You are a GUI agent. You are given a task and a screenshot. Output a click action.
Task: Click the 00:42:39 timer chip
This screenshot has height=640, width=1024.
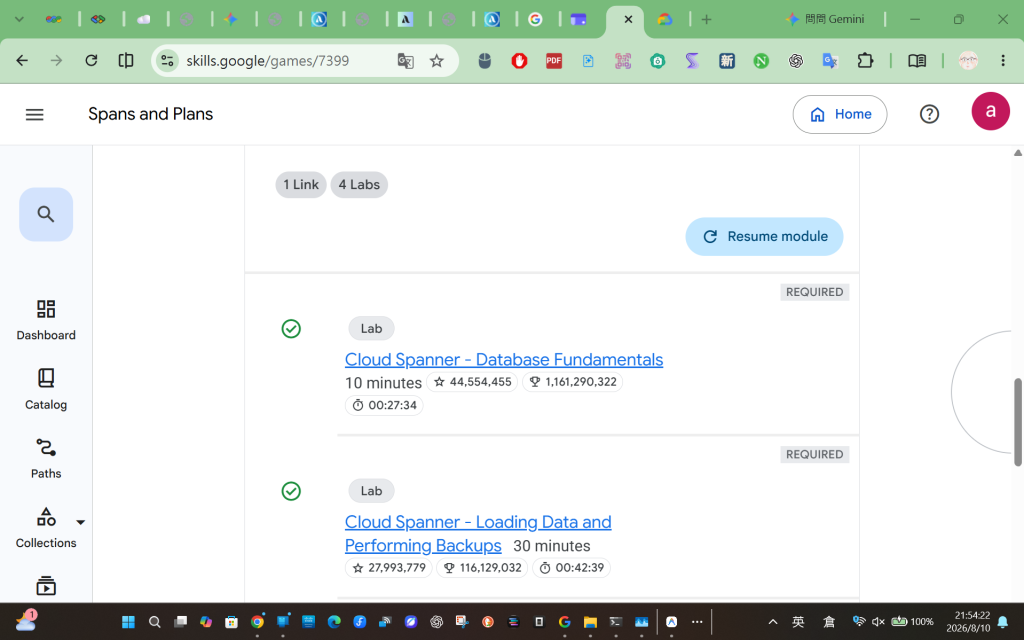[x=571, y=568]
